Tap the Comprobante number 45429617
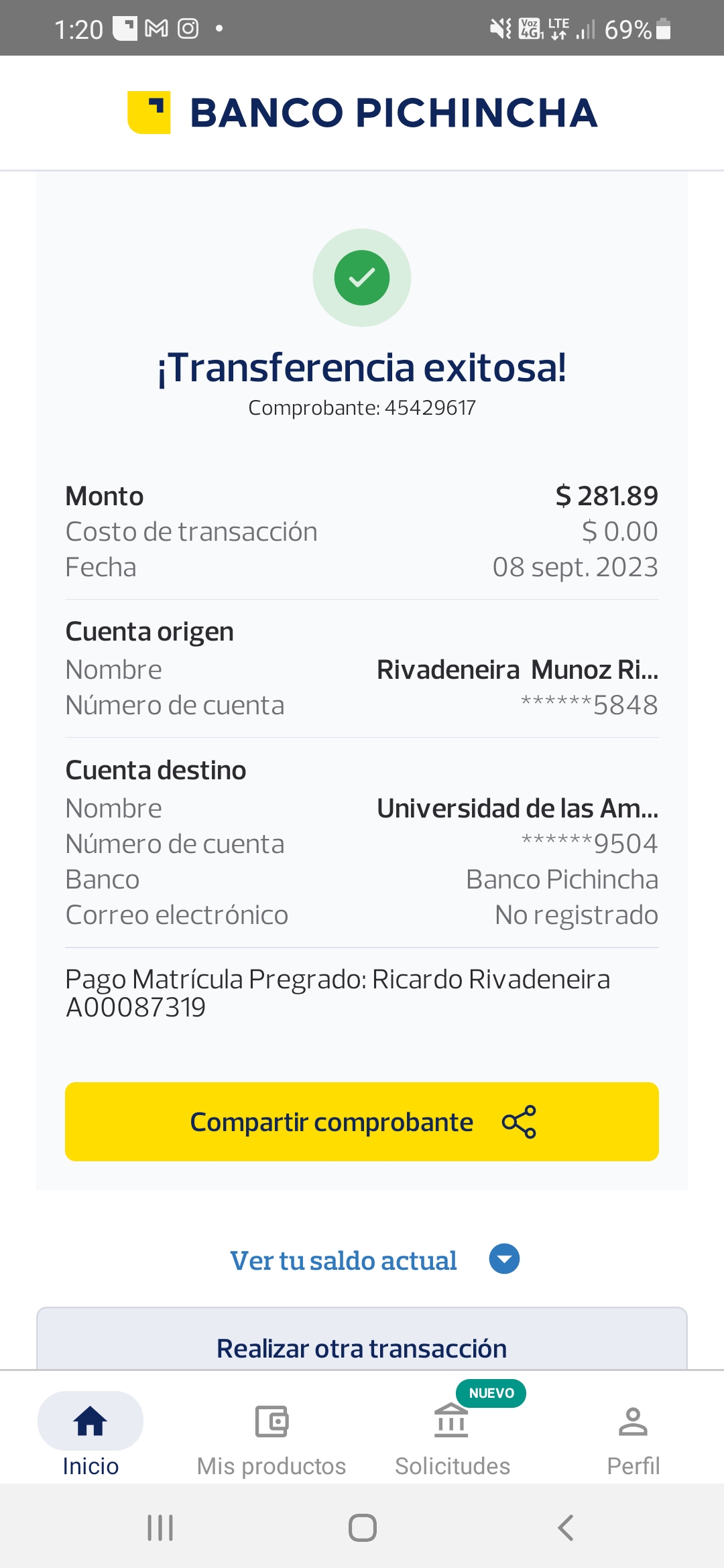 tap(430, 407)
